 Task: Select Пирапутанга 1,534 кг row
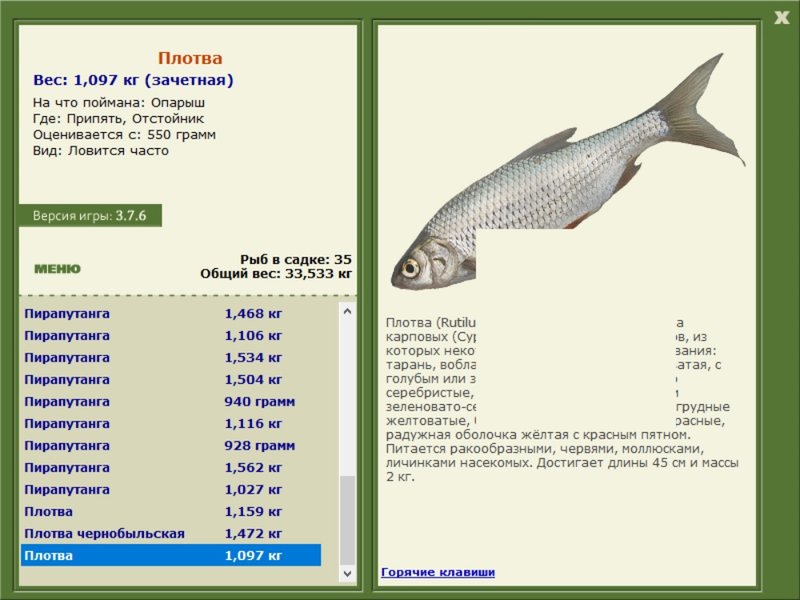click(x=171, y=357)
